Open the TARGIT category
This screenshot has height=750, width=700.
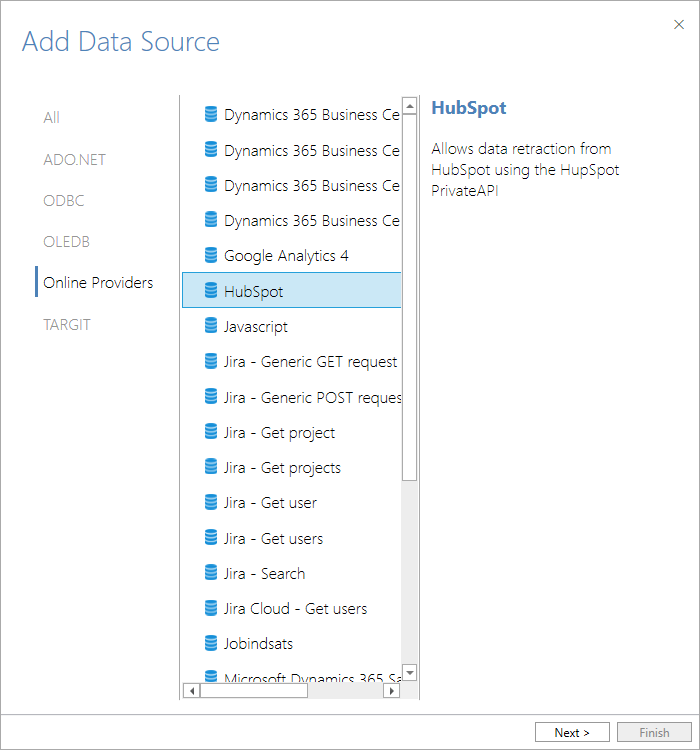[x=67, y=325]
